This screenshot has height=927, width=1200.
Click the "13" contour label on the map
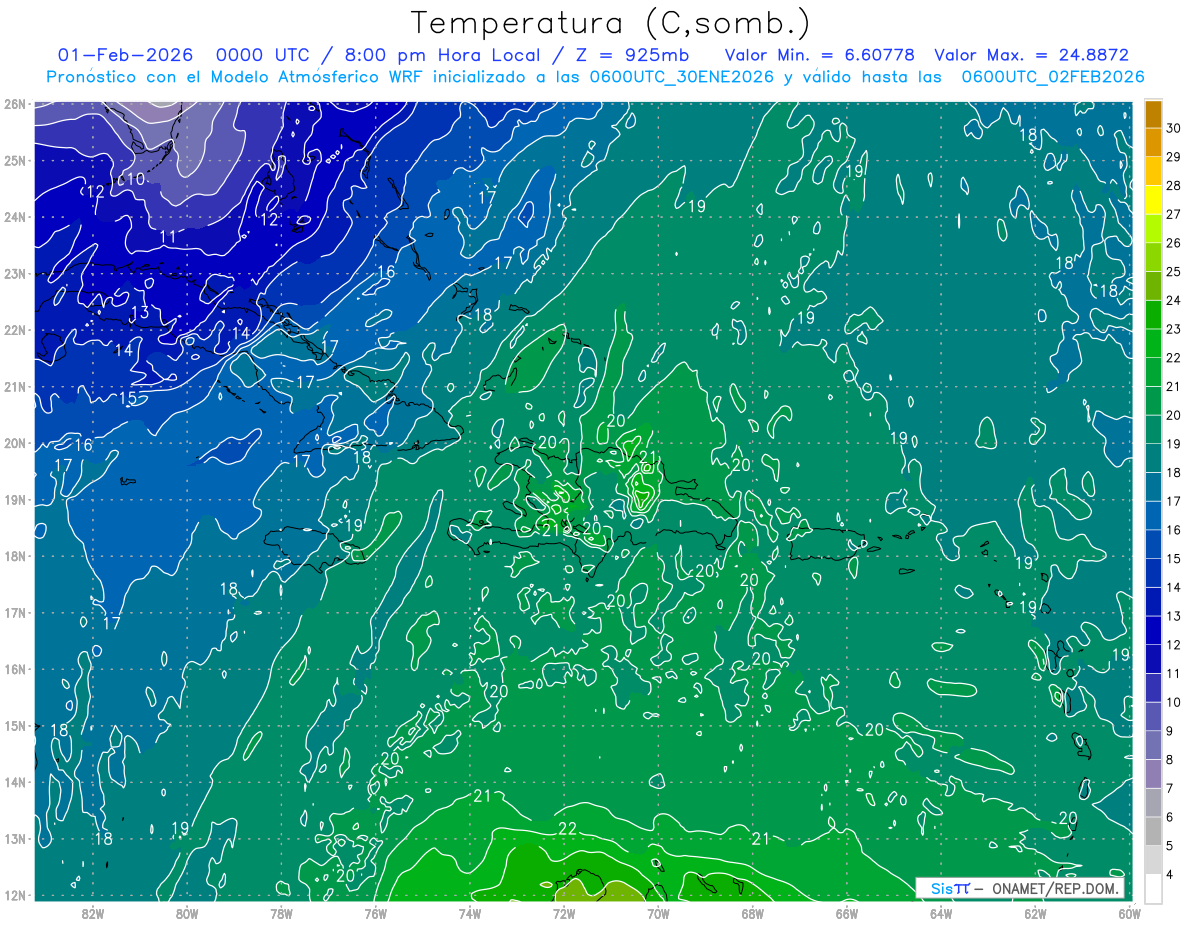click(x=140, y=312)
